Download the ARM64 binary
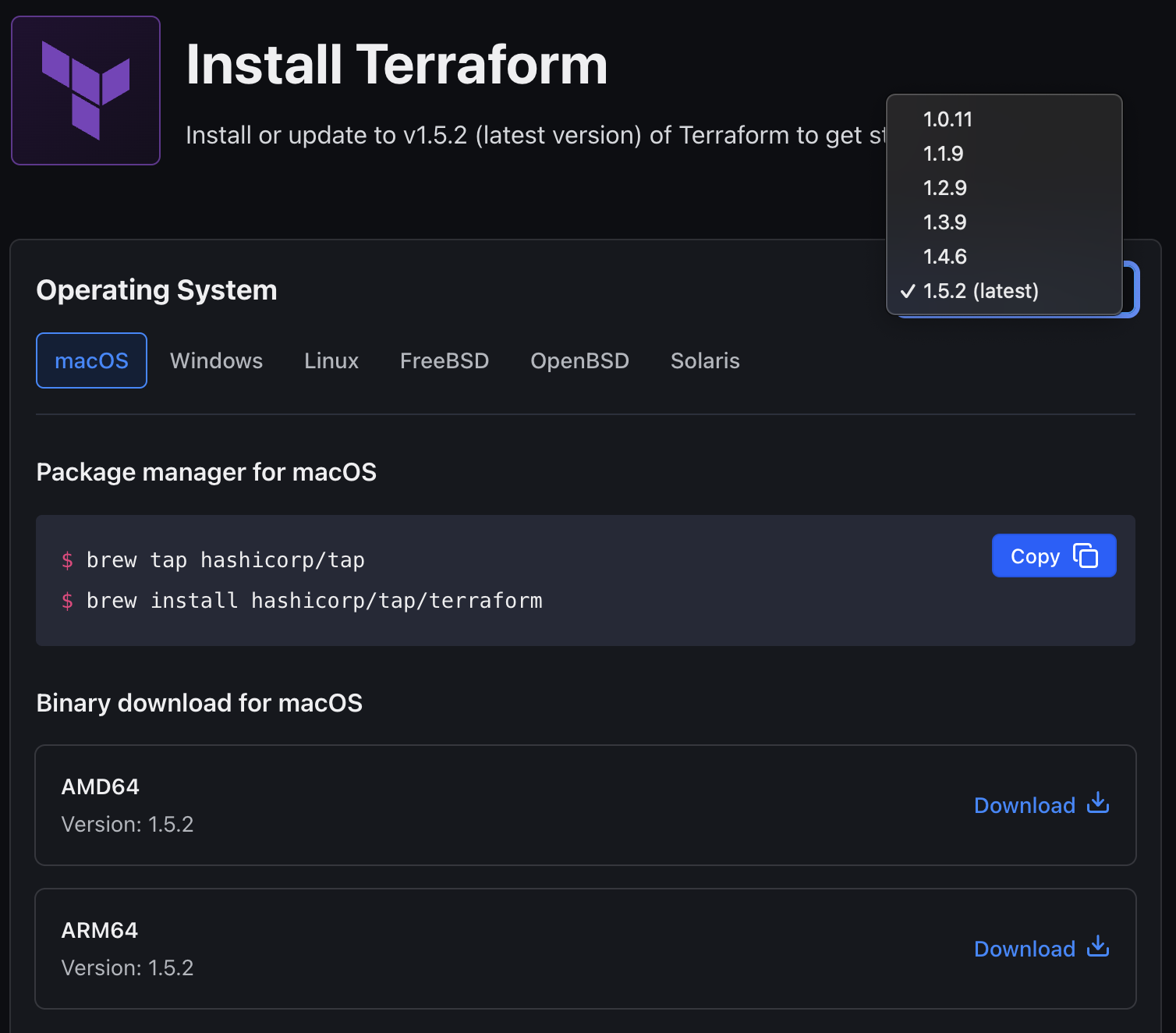This screenshot has width=1176, height=1033. click(1042, 948)
